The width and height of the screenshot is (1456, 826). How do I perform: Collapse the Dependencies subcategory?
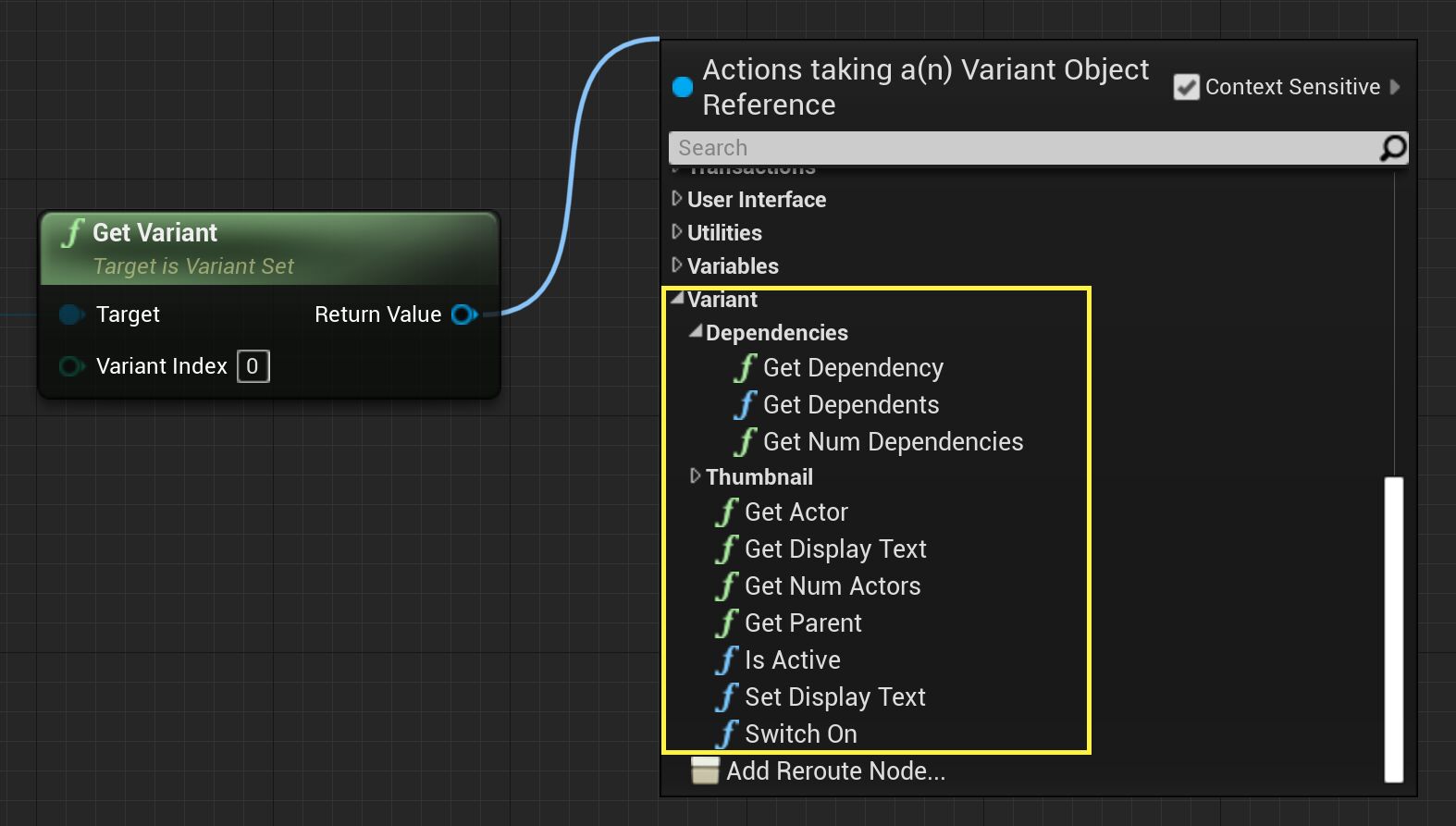click(696, 332)
